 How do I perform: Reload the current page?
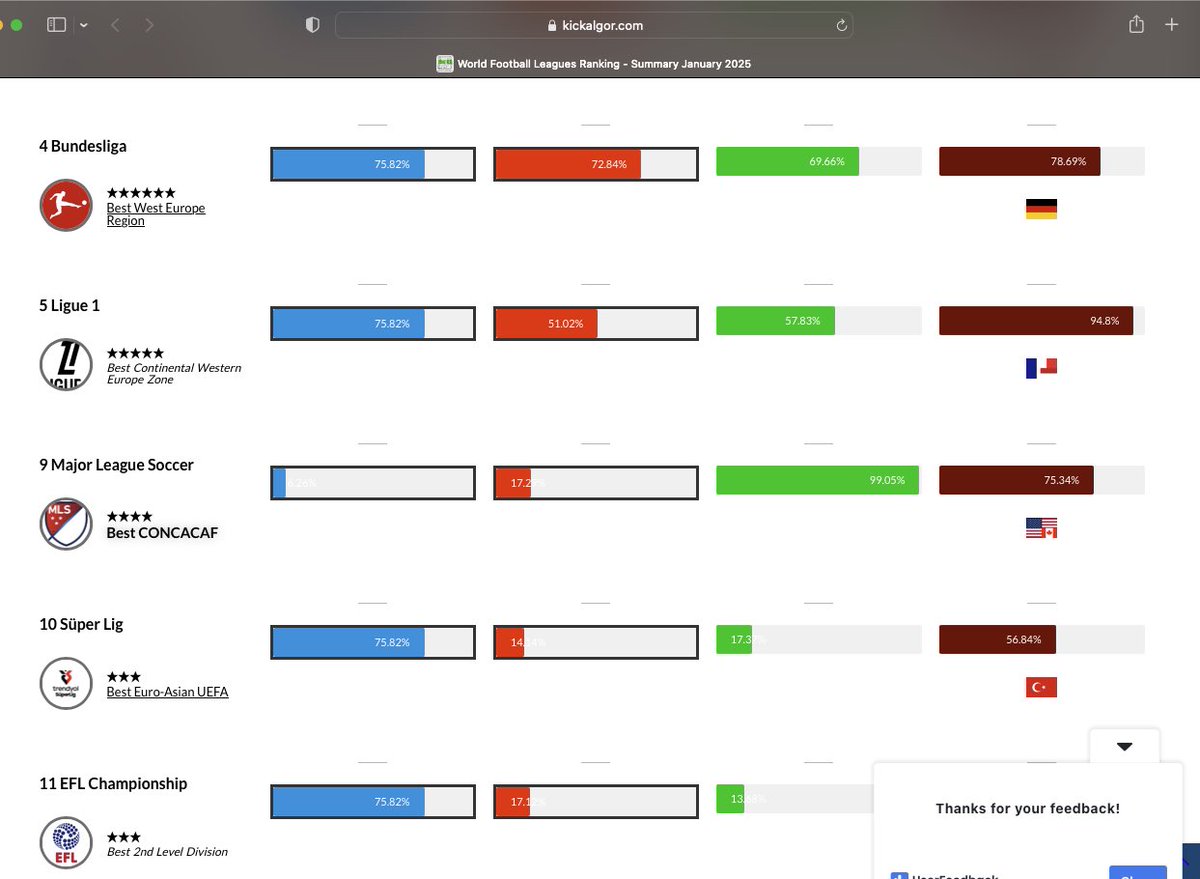click(x=841, y=25)
